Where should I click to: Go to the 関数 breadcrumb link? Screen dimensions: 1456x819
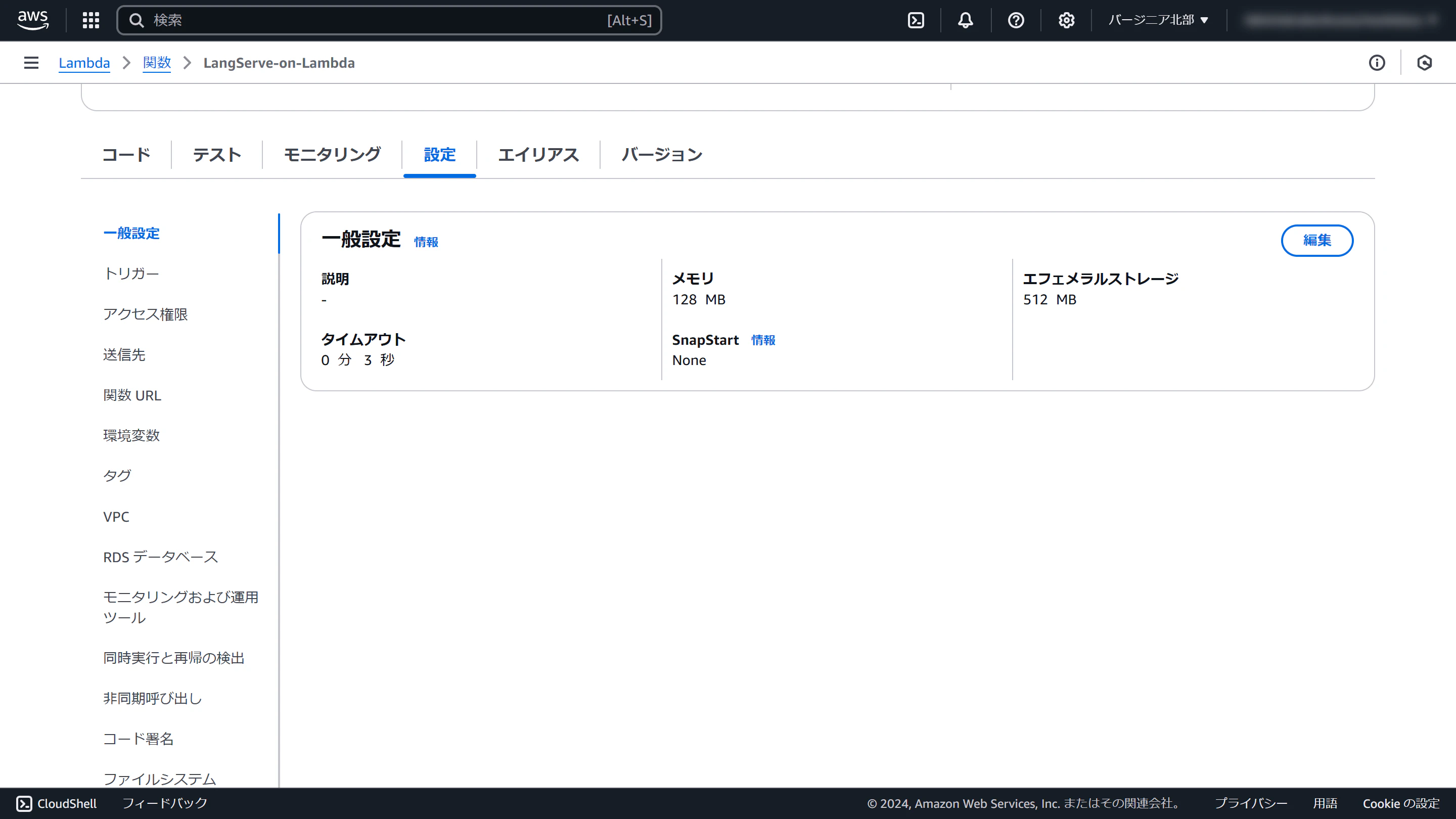click(157, 63)
